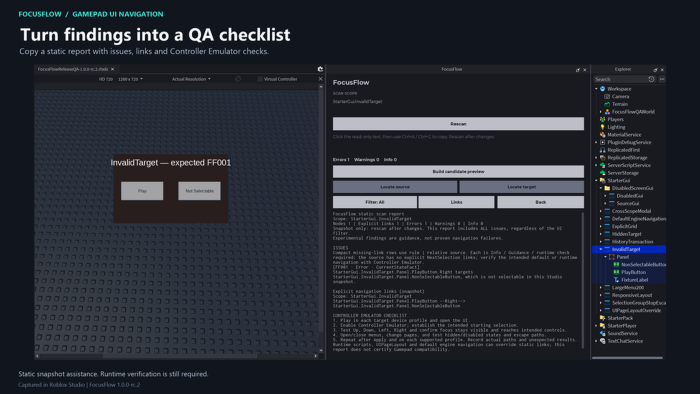
Task: Click the PlayButton icon in Explorer
Action: click(x=616, y=272)
